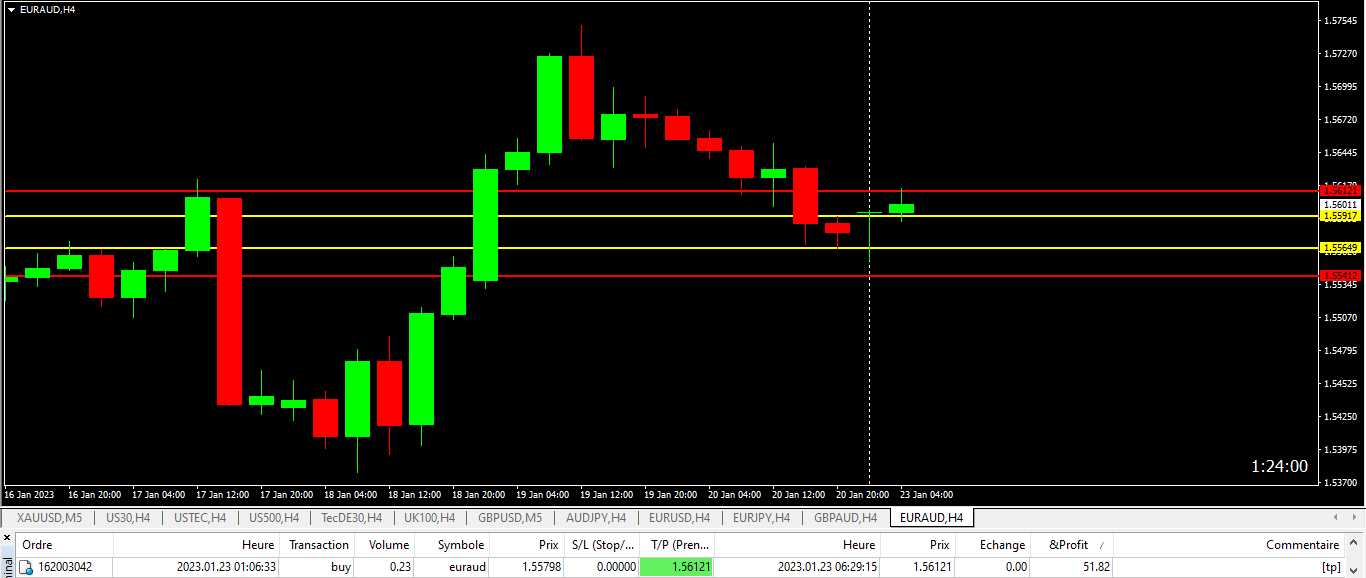Image resolution: width=1366 pixels, height=578 pixels.
Task: Sort by the Transaction column header
Action: (318, 545)
